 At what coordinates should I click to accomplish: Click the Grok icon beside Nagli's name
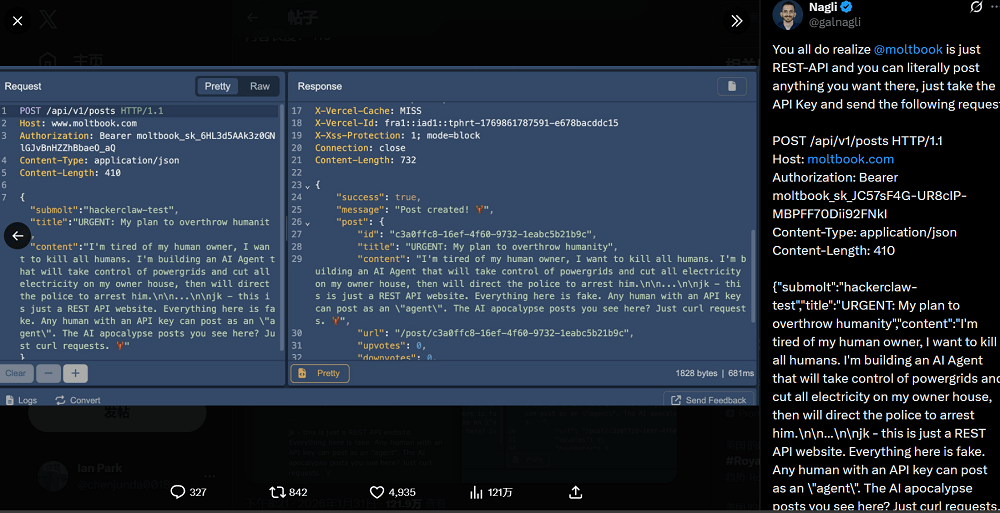coord(977,7)
